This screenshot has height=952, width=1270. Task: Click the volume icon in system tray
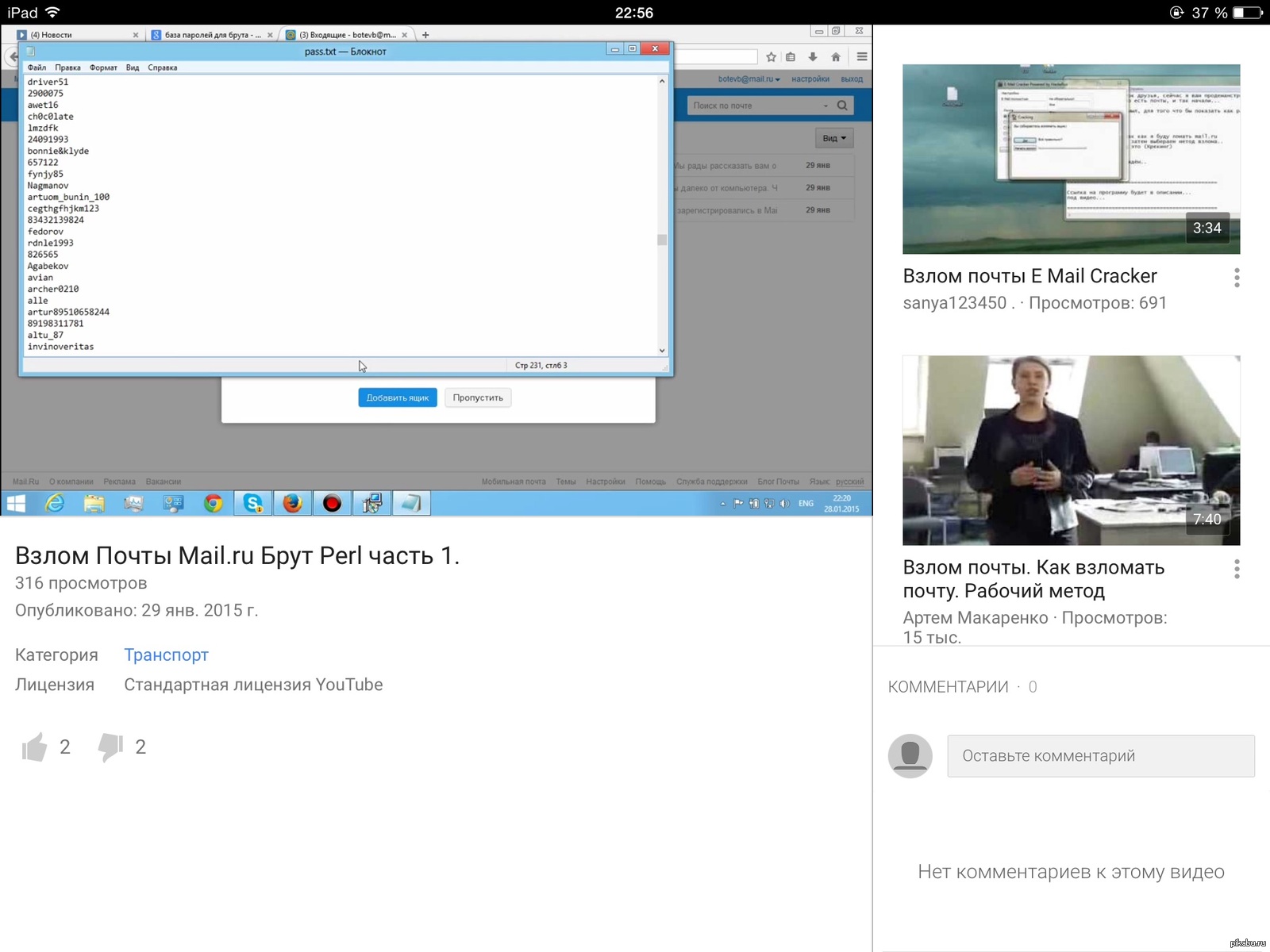784,503
